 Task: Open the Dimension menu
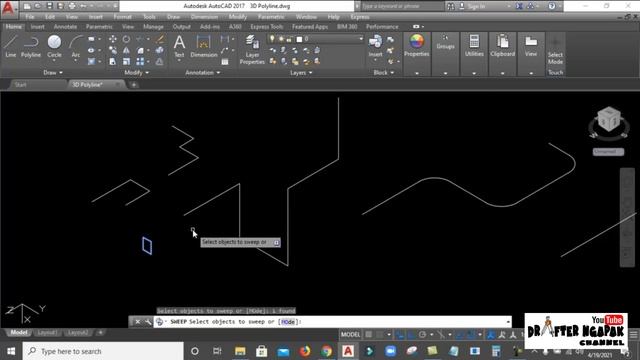204,17
